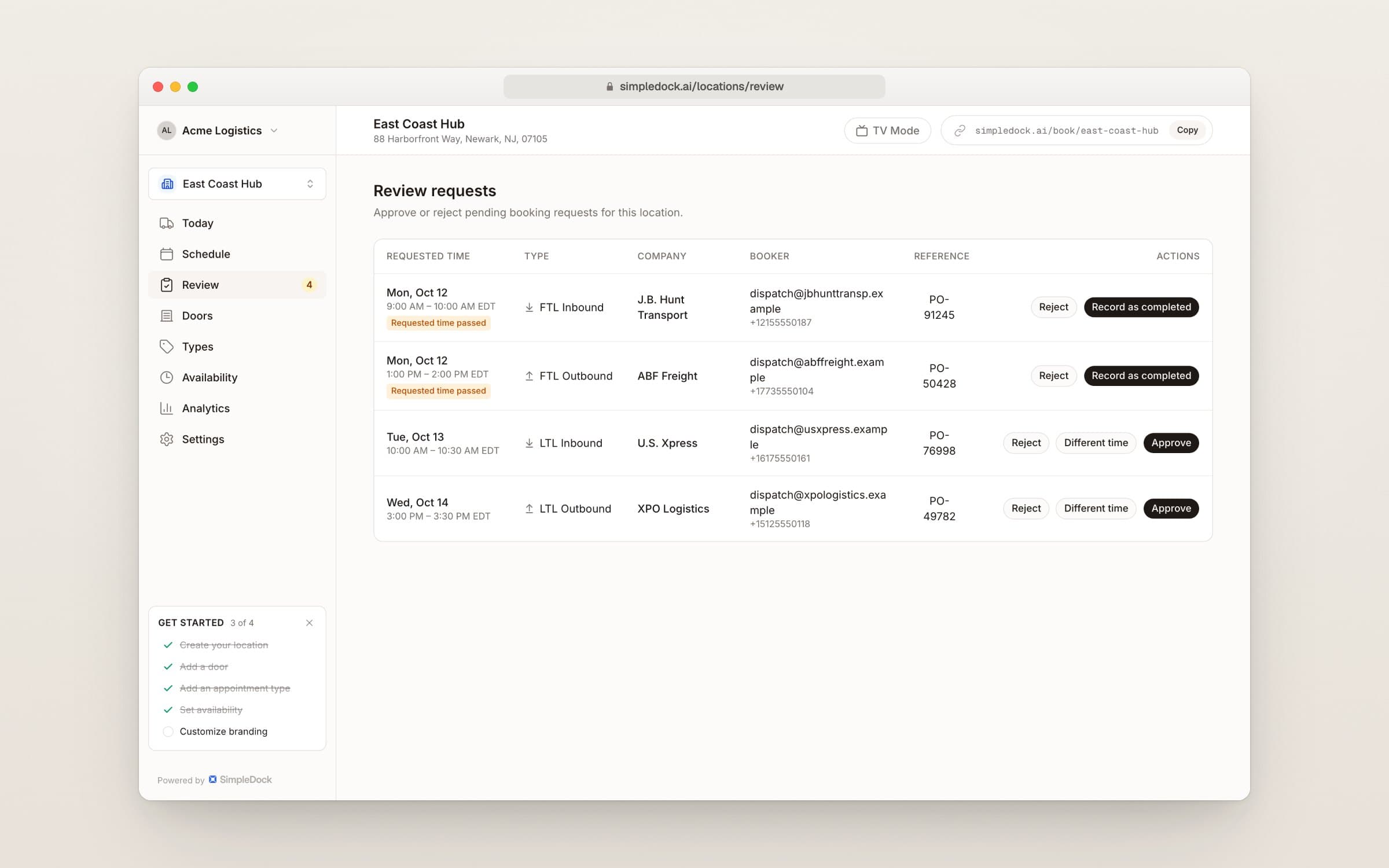Click the Review clipboard icon

[x=167, y=285]
